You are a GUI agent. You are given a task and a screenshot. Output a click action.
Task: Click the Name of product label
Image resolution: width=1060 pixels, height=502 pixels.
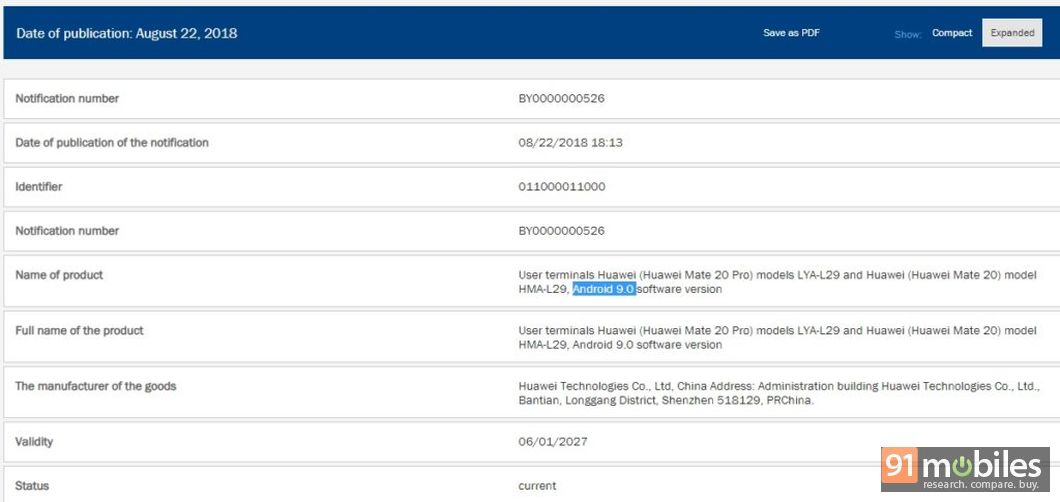[59, 275]
